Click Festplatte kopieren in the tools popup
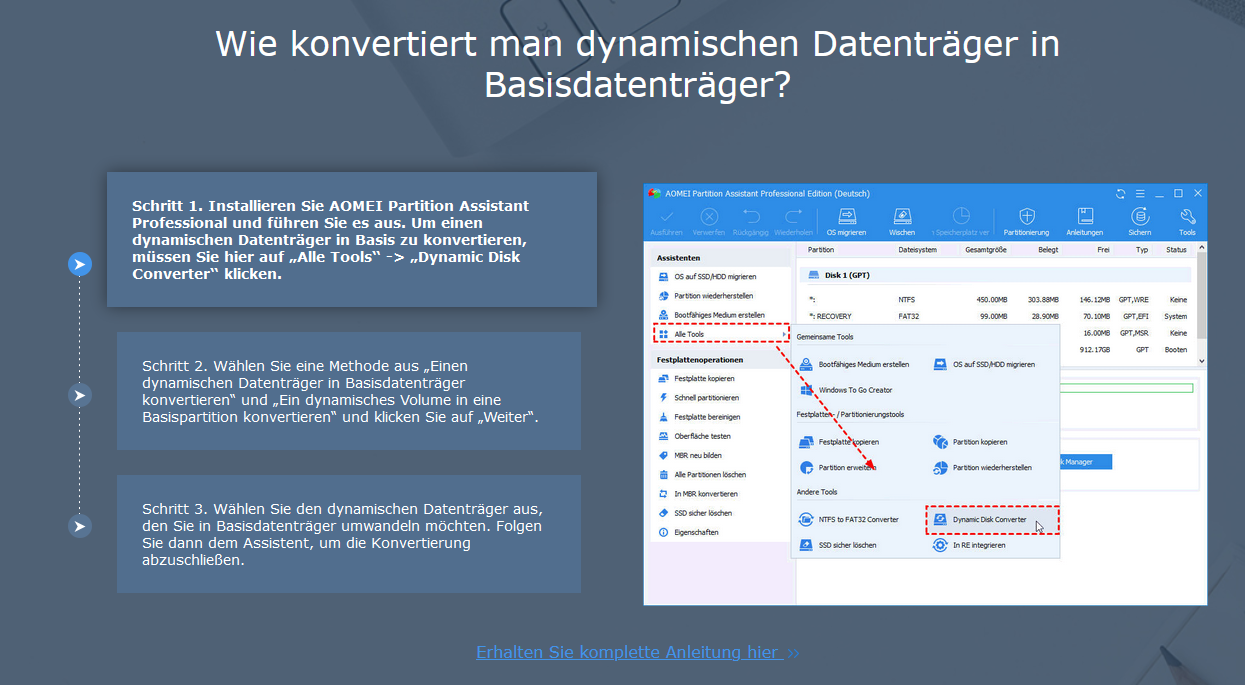This screenshot has width=1245, height=685. [839, 442]
